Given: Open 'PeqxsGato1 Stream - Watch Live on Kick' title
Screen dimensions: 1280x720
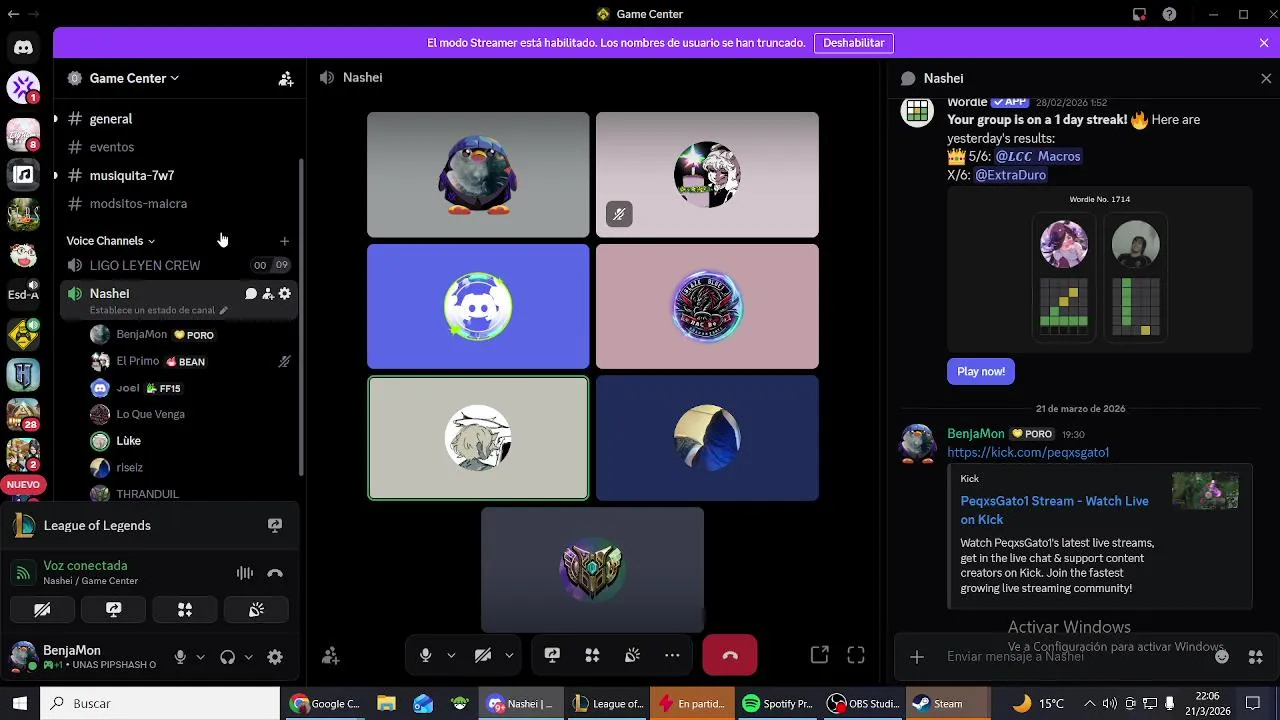Looking at the screenshot, I should click(x=1055, y=510).
